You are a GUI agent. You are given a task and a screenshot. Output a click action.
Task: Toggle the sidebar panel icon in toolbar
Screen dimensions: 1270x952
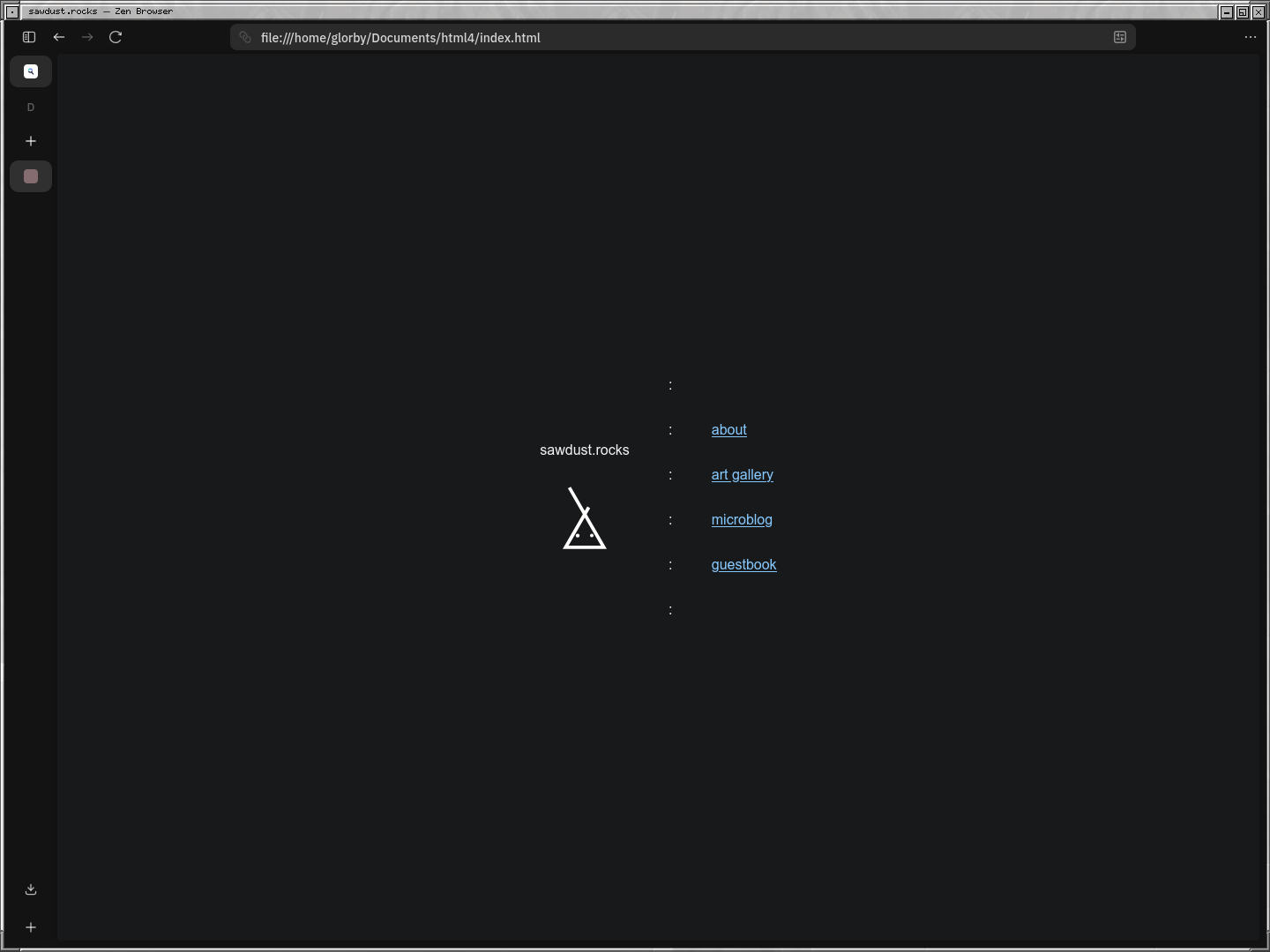coord(29,37)
